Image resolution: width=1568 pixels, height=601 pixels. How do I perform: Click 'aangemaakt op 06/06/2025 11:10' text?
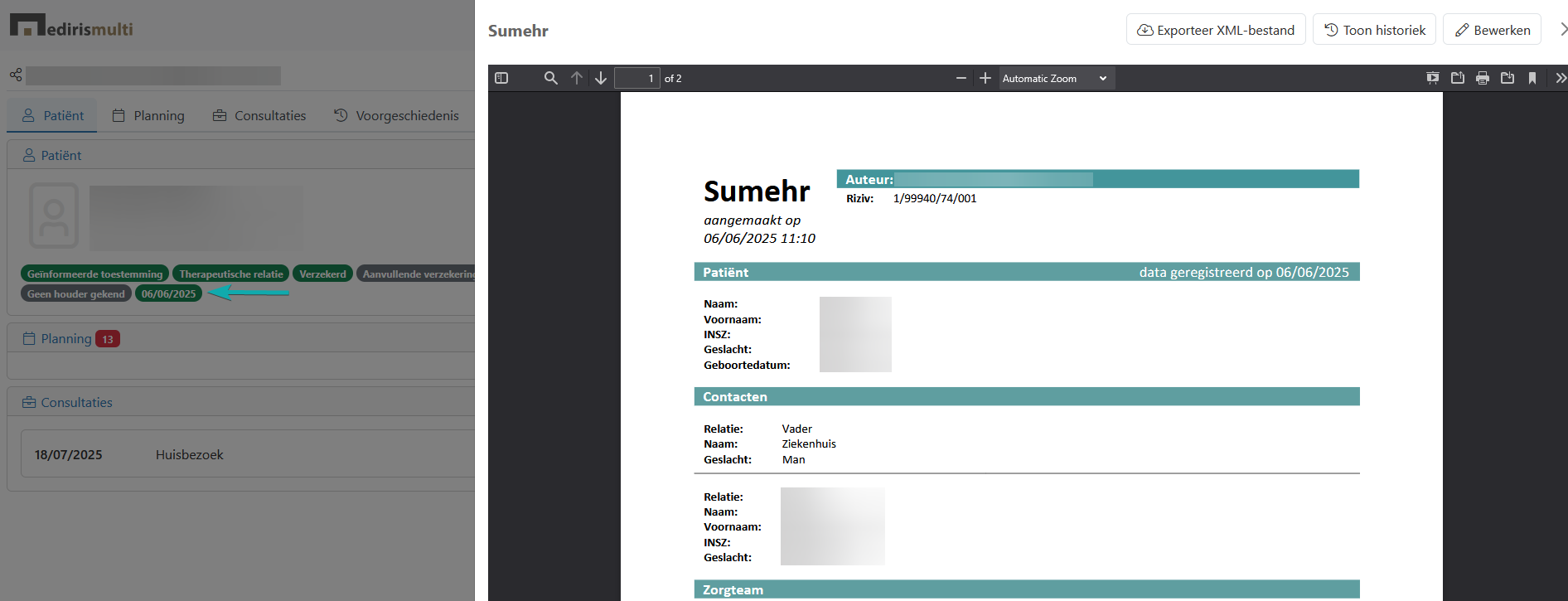point(759,230)
